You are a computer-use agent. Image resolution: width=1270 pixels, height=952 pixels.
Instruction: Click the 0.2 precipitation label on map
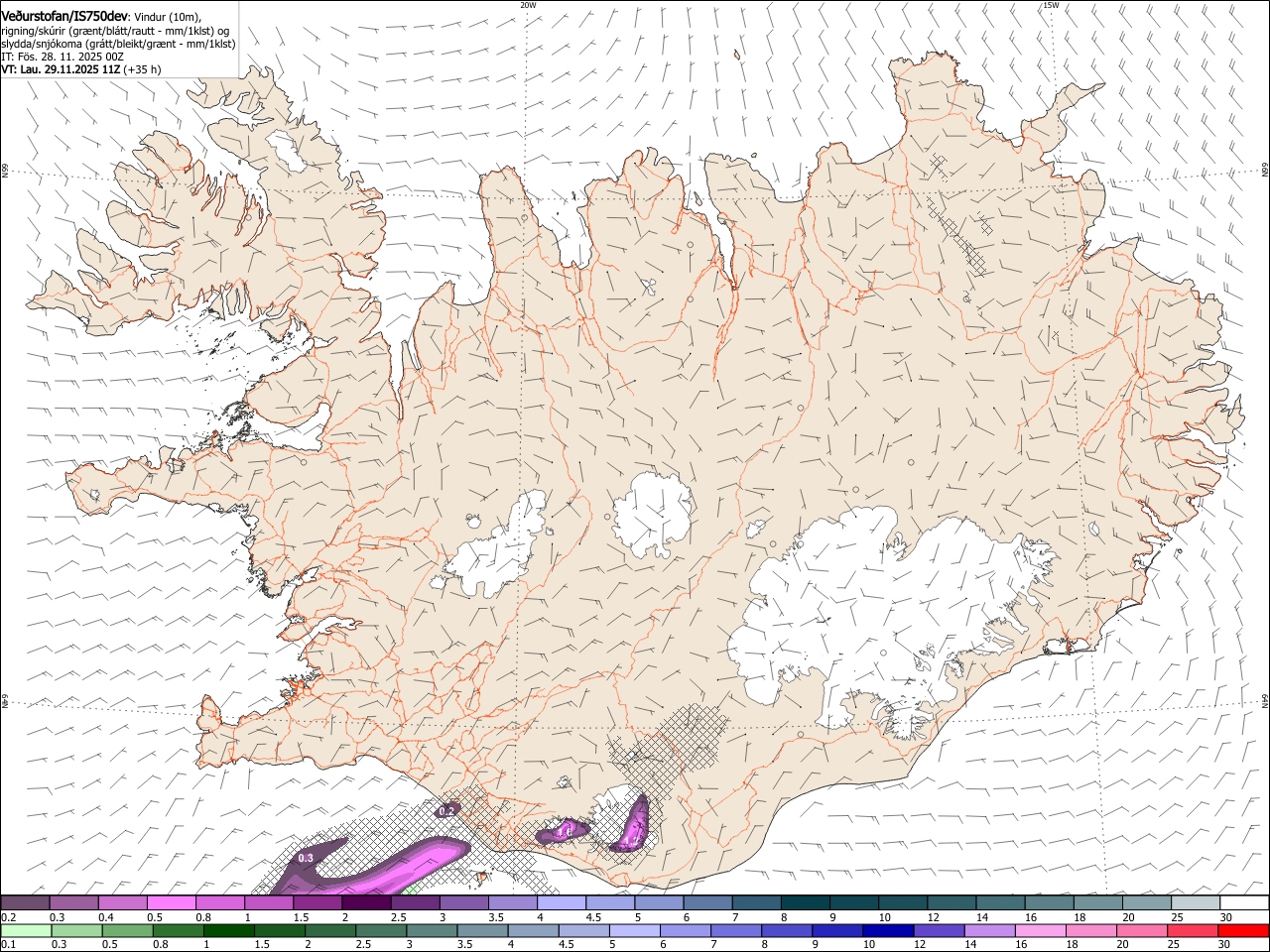446,811
